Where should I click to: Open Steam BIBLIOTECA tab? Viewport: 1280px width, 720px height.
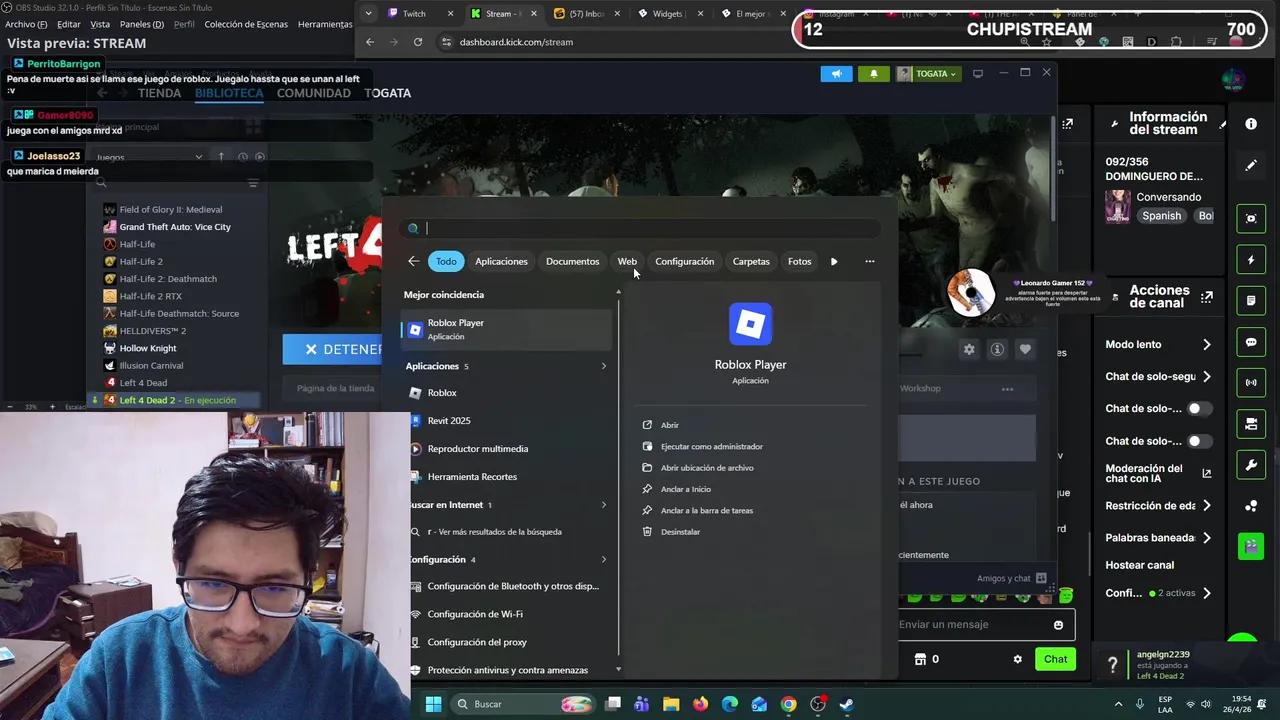click(229, 93)
